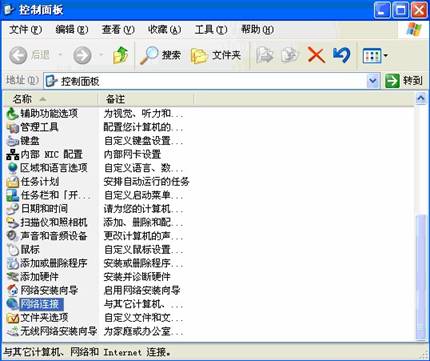
Task: Click the 安排自动运行的任务 description text
Action: pos(146,182)
